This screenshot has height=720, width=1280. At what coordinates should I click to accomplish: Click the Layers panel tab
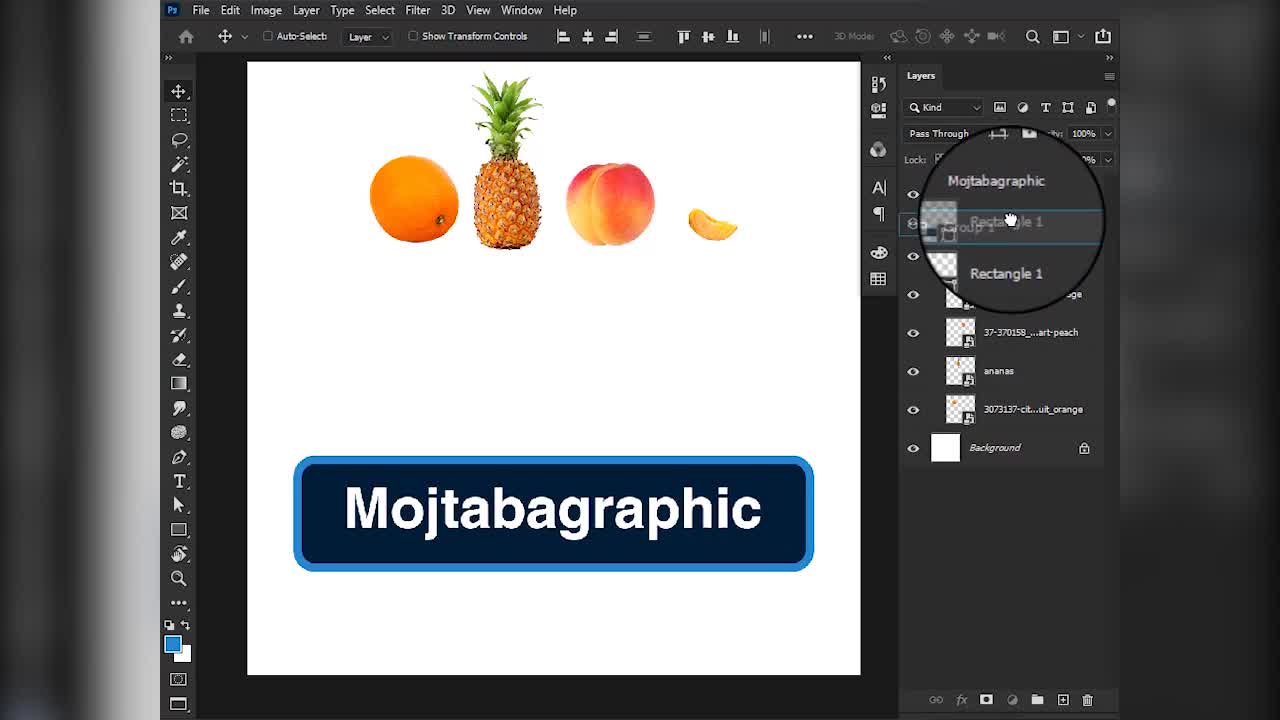click(x=920, y=76)
